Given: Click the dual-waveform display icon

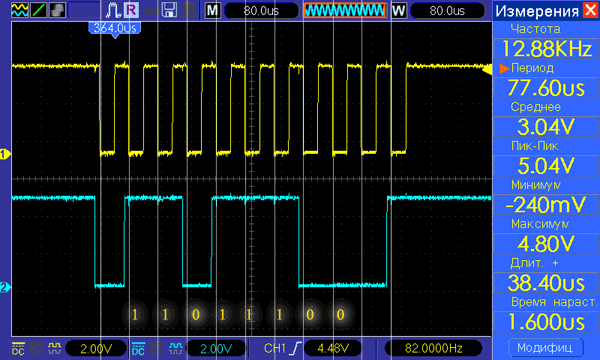Looking at the screenshot, I should coord(20,10).
